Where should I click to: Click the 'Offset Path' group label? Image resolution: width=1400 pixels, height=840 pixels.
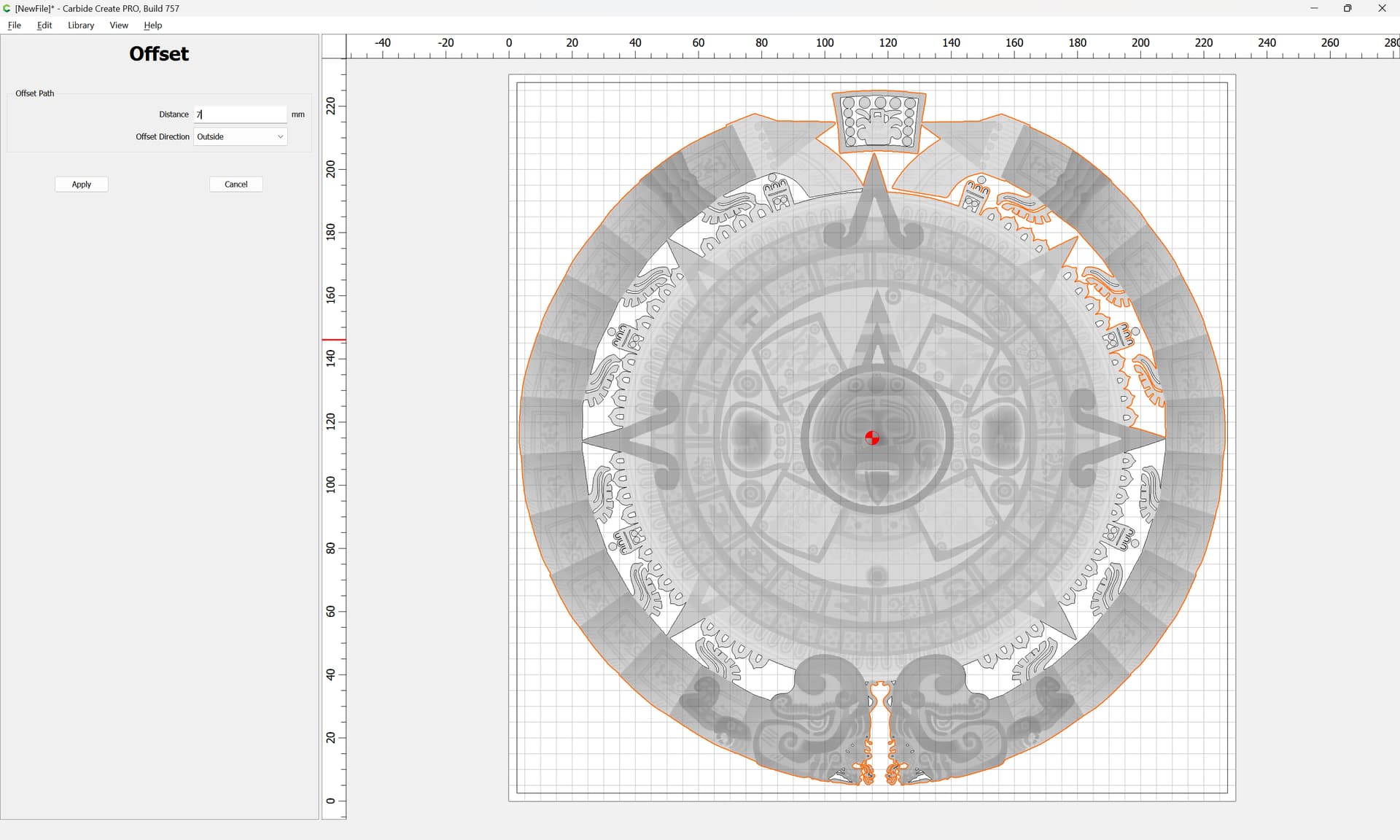(x=35, y=93)
